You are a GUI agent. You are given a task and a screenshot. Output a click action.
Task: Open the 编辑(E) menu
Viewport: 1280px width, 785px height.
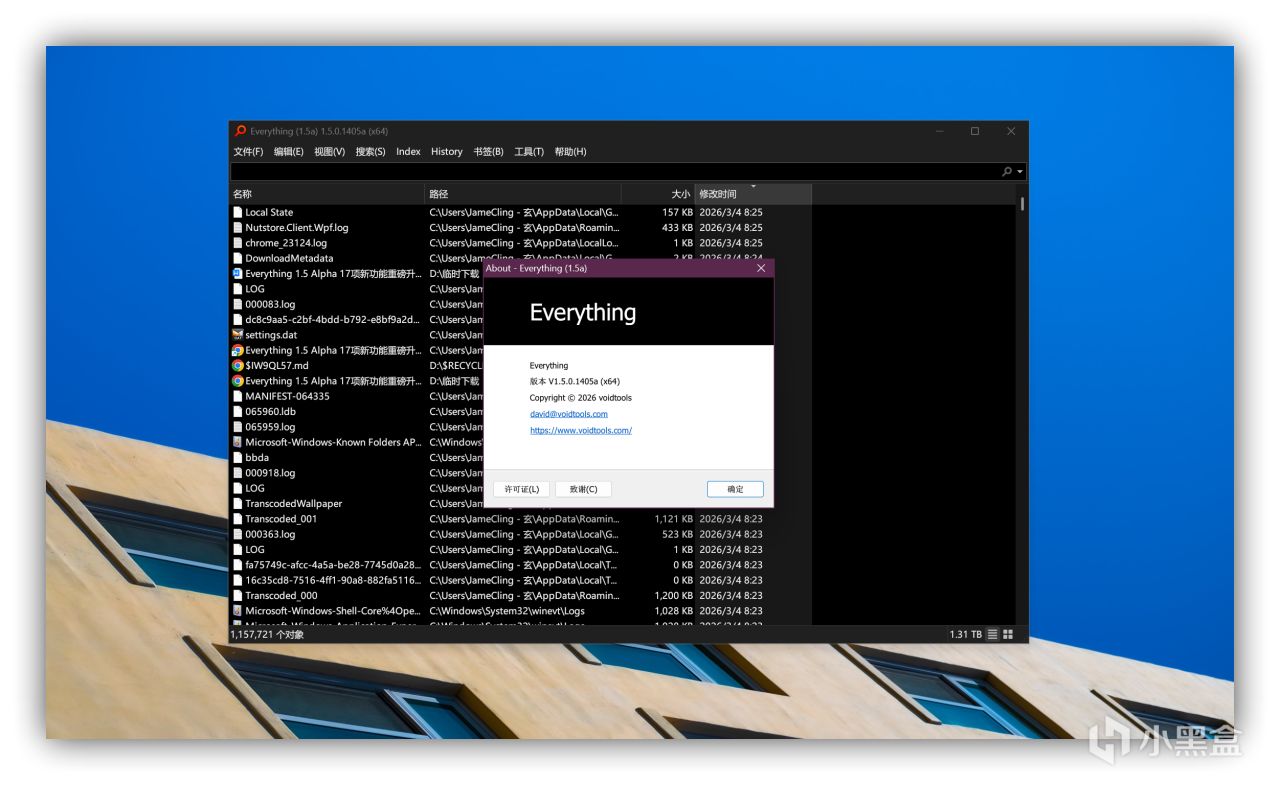[289, 152]
